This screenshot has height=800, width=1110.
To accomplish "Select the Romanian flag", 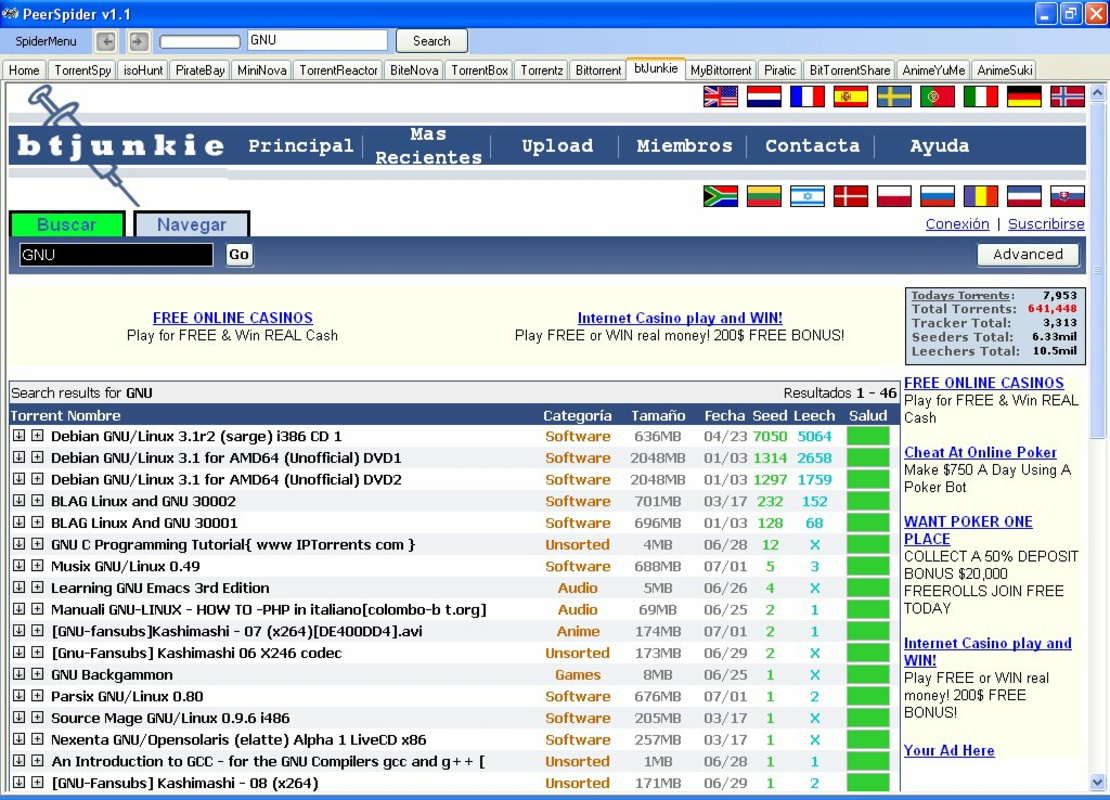I will (980, 196).
